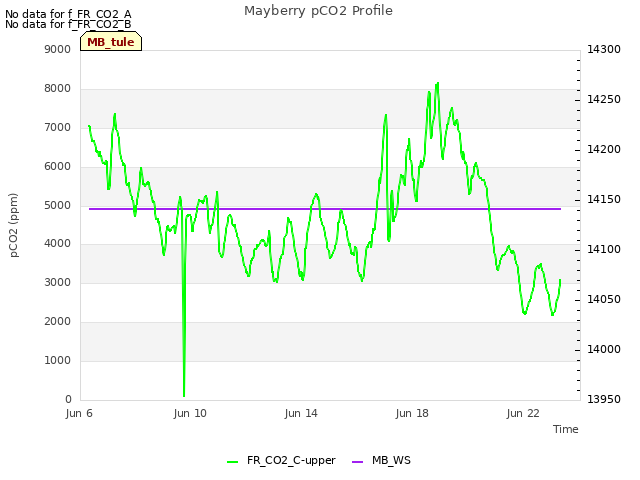Screen dimensions: 640x480
Task: Toggle the MB_WS legend entry
Action: coord(381,460)
